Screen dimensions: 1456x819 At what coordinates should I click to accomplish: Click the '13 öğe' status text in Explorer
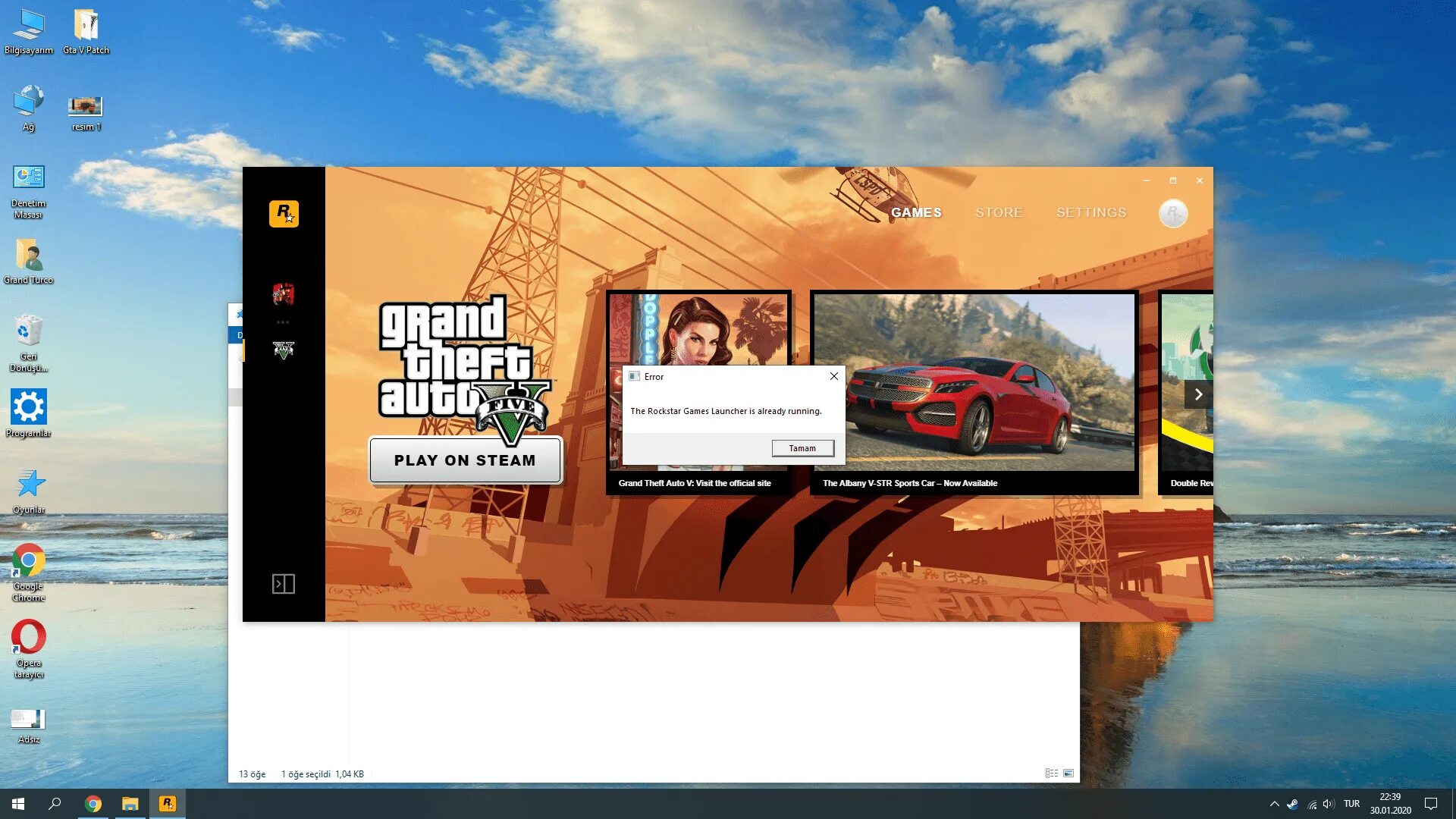pyautogui.click(x=252, y=774)
